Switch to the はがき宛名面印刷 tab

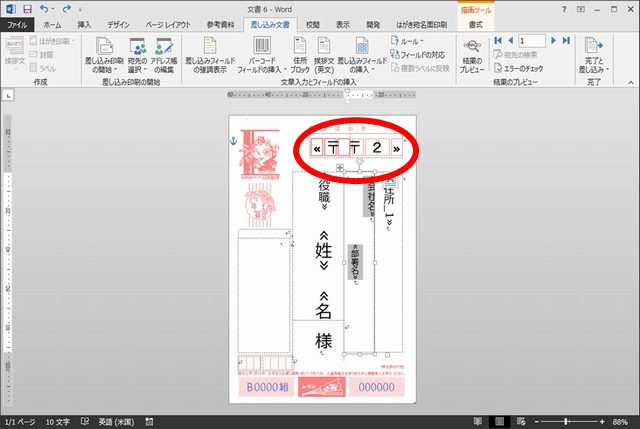click(x=422, y=25)
